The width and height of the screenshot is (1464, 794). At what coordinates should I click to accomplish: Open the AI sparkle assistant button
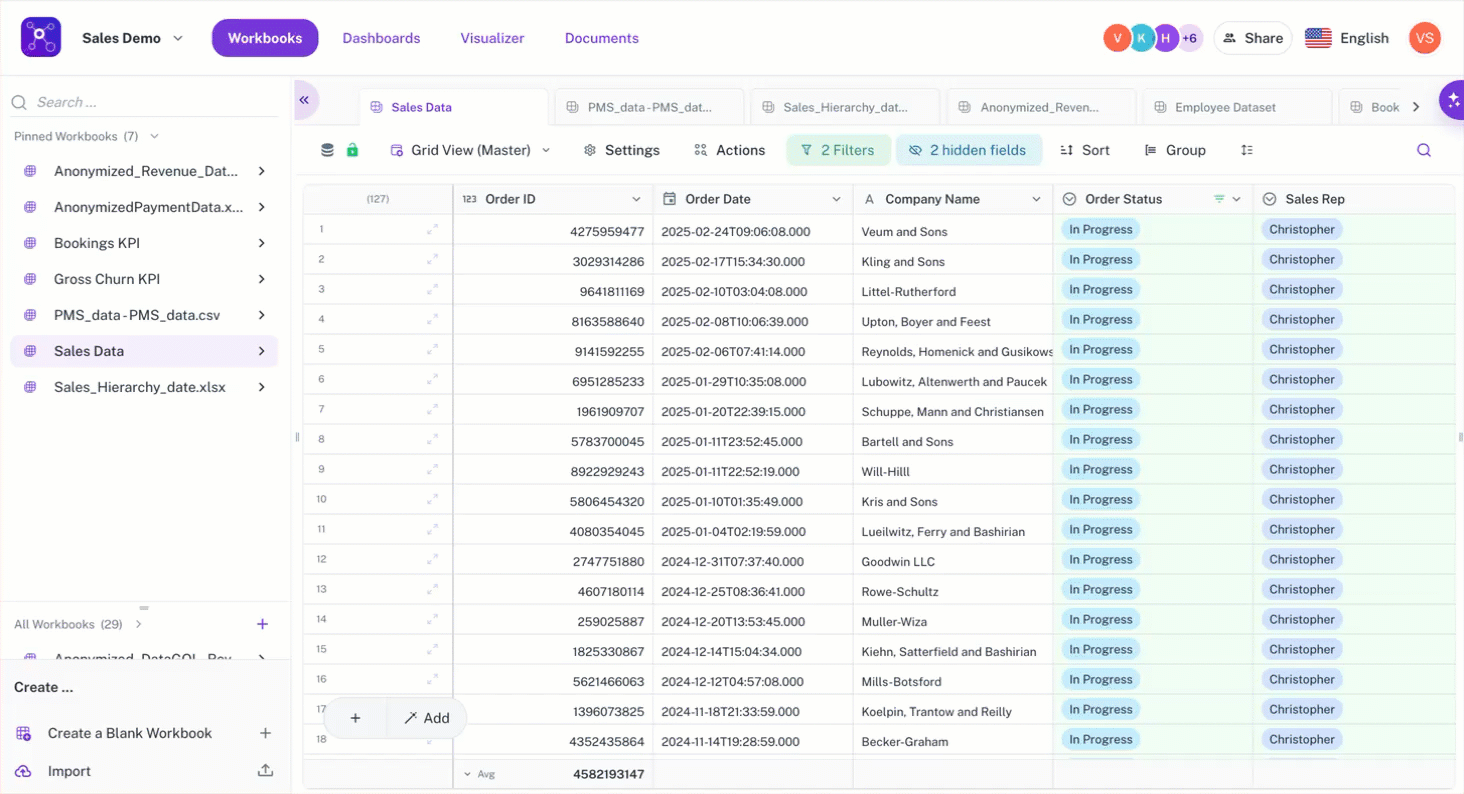(1452, 100)
